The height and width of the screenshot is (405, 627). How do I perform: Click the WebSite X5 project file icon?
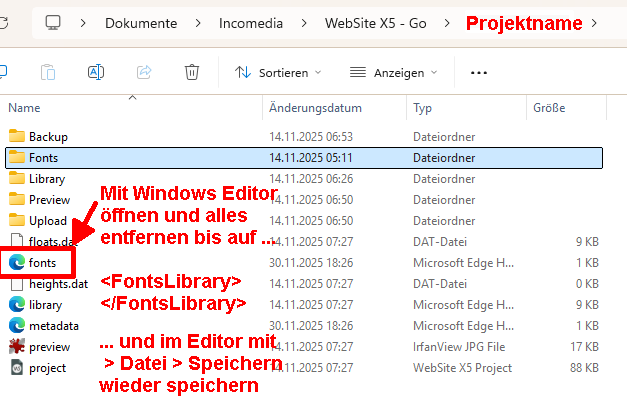click(16, 368)
